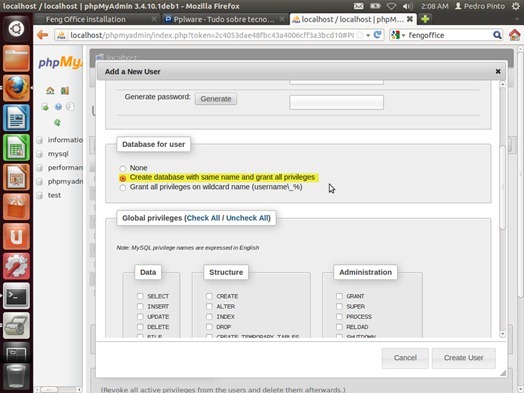Enable the SELECT privilege checkbox
The image size is (524, 393).
[140, 296]
